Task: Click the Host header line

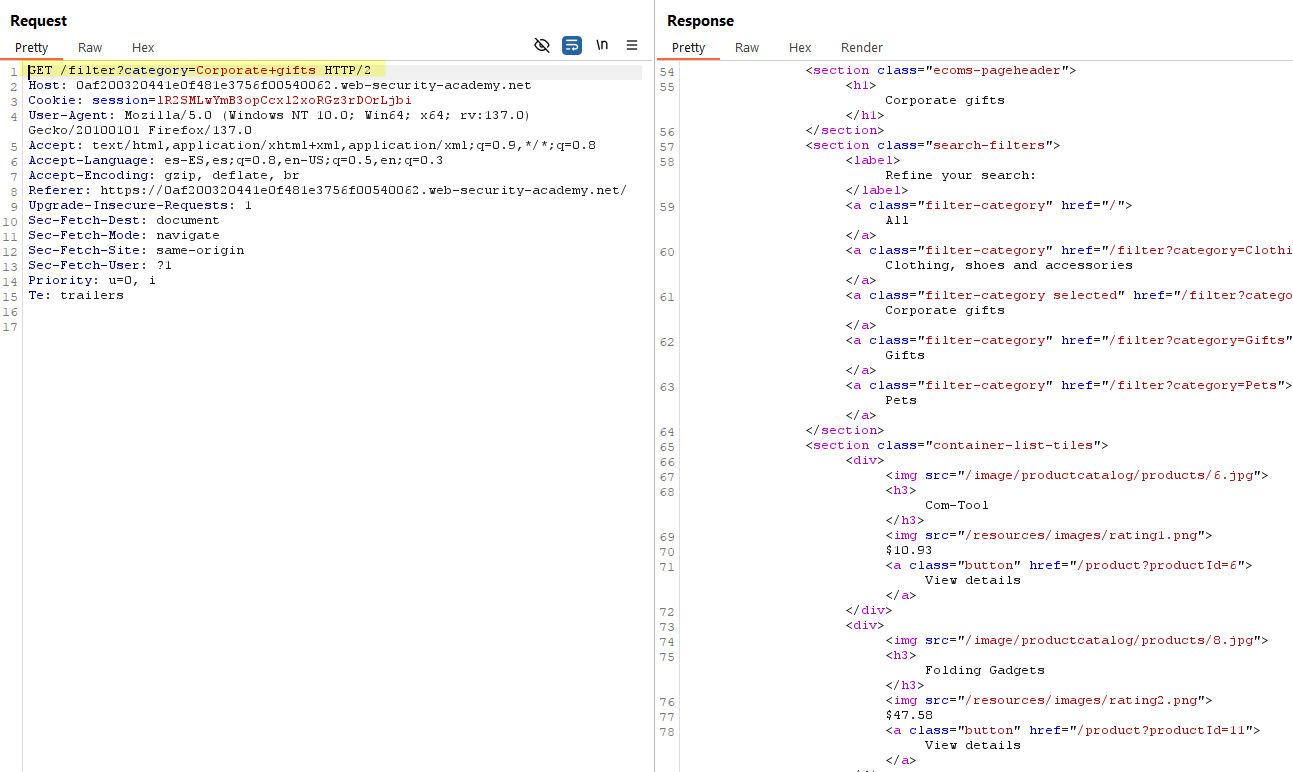Action: tap(280, 86)
